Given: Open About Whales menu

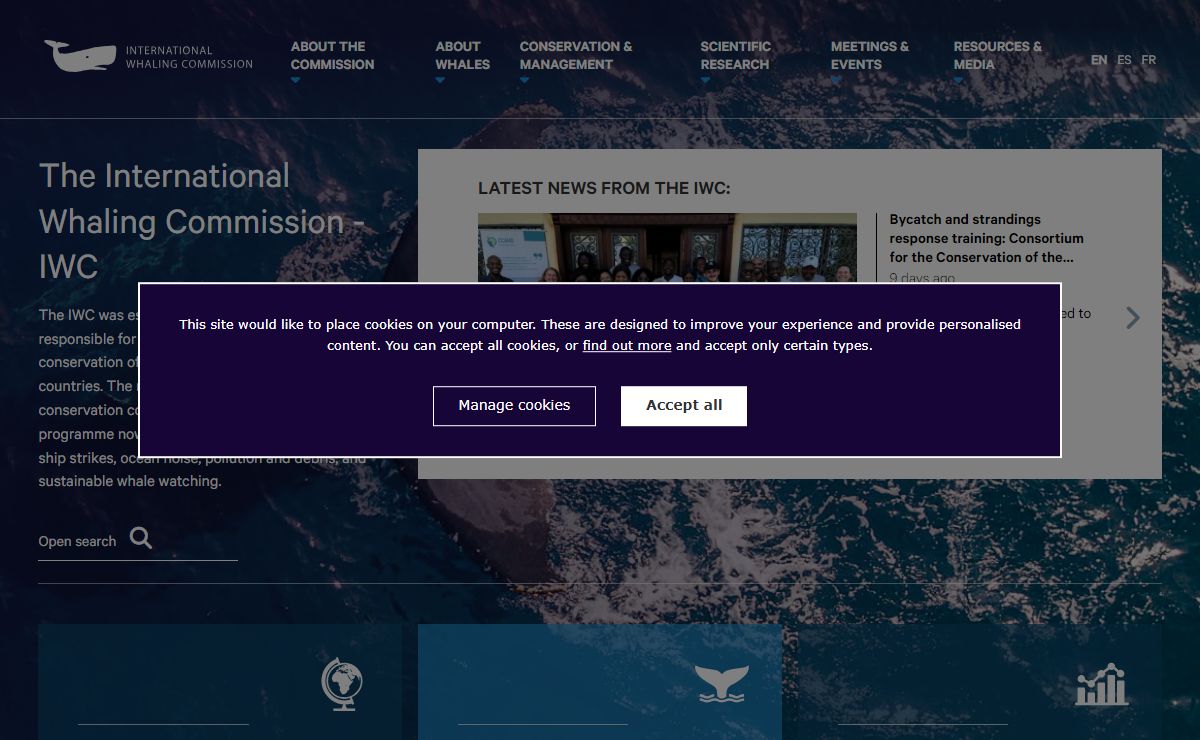Looking at the screenshot, I should click(462, 55).
